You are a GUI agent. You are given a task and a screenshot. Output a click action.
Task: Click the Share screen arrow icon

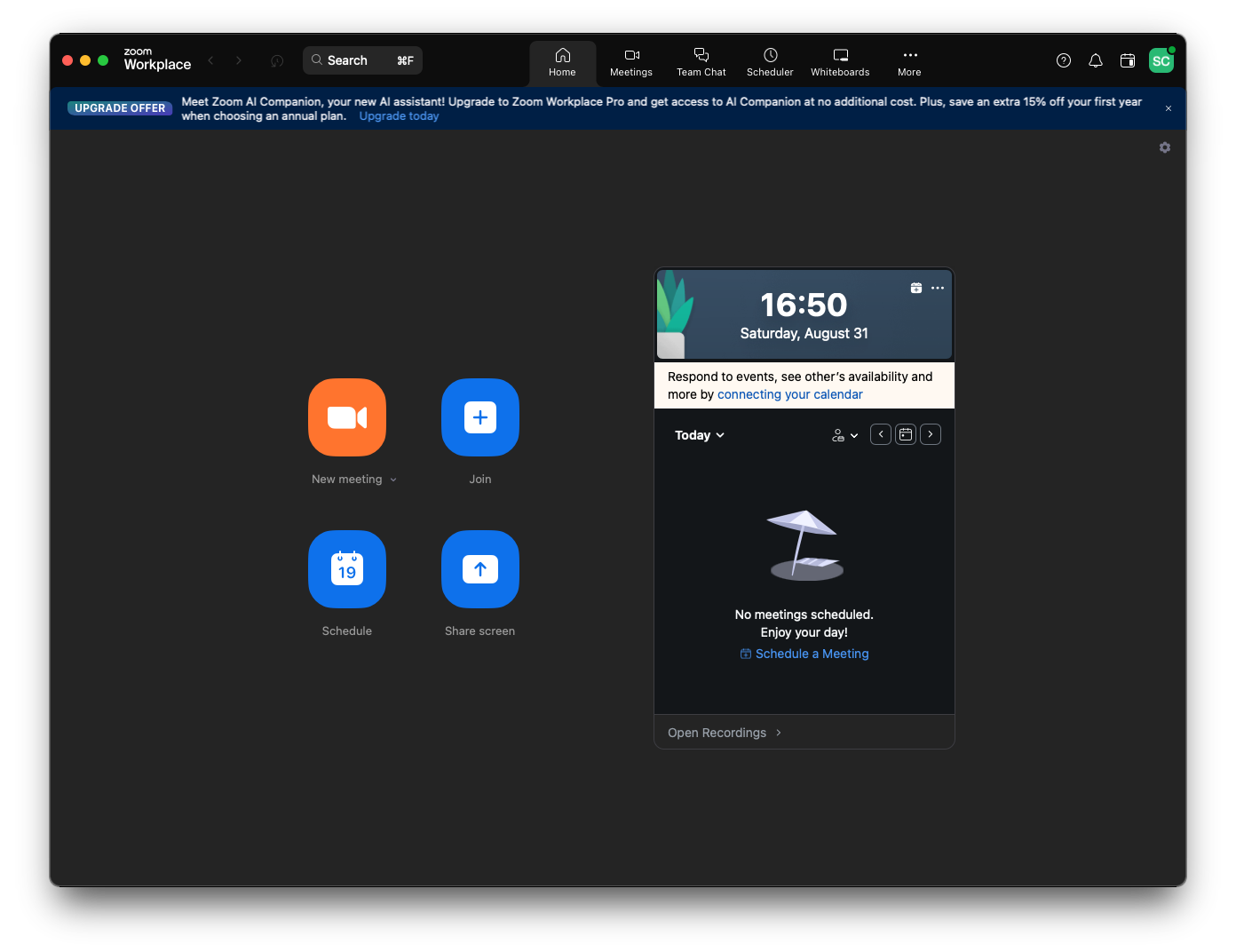(x=480, y=569)
